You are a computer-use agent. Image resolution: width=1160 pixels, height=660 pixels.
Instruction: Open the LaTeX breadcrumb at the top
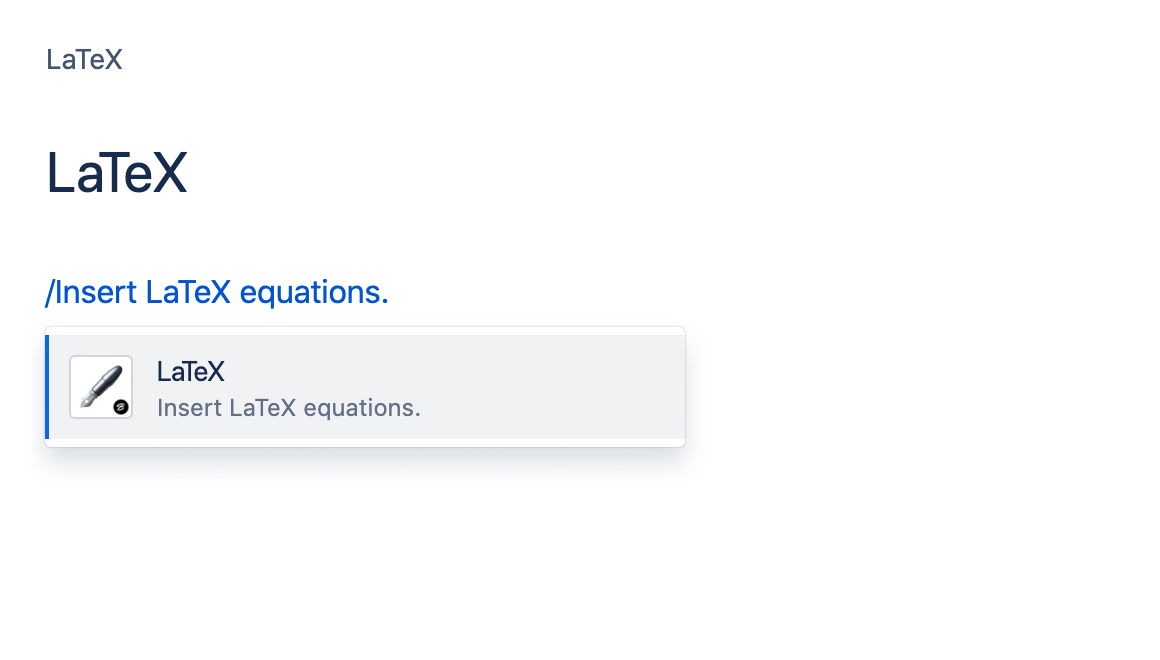84,60
